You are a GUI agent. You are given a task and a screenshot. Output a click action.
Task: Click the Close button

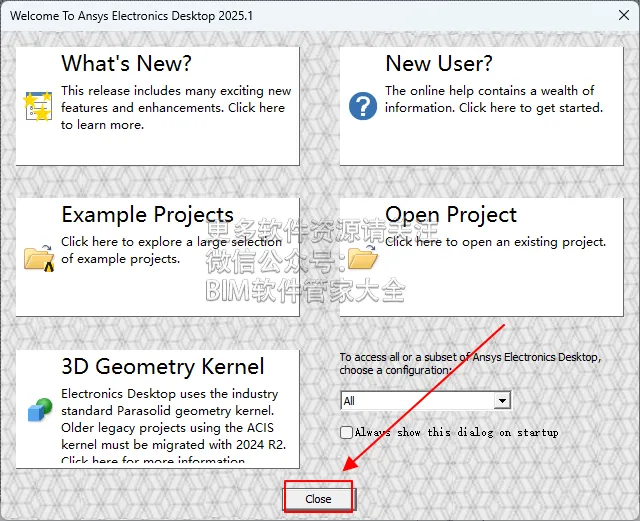click(x=318, y=499)
